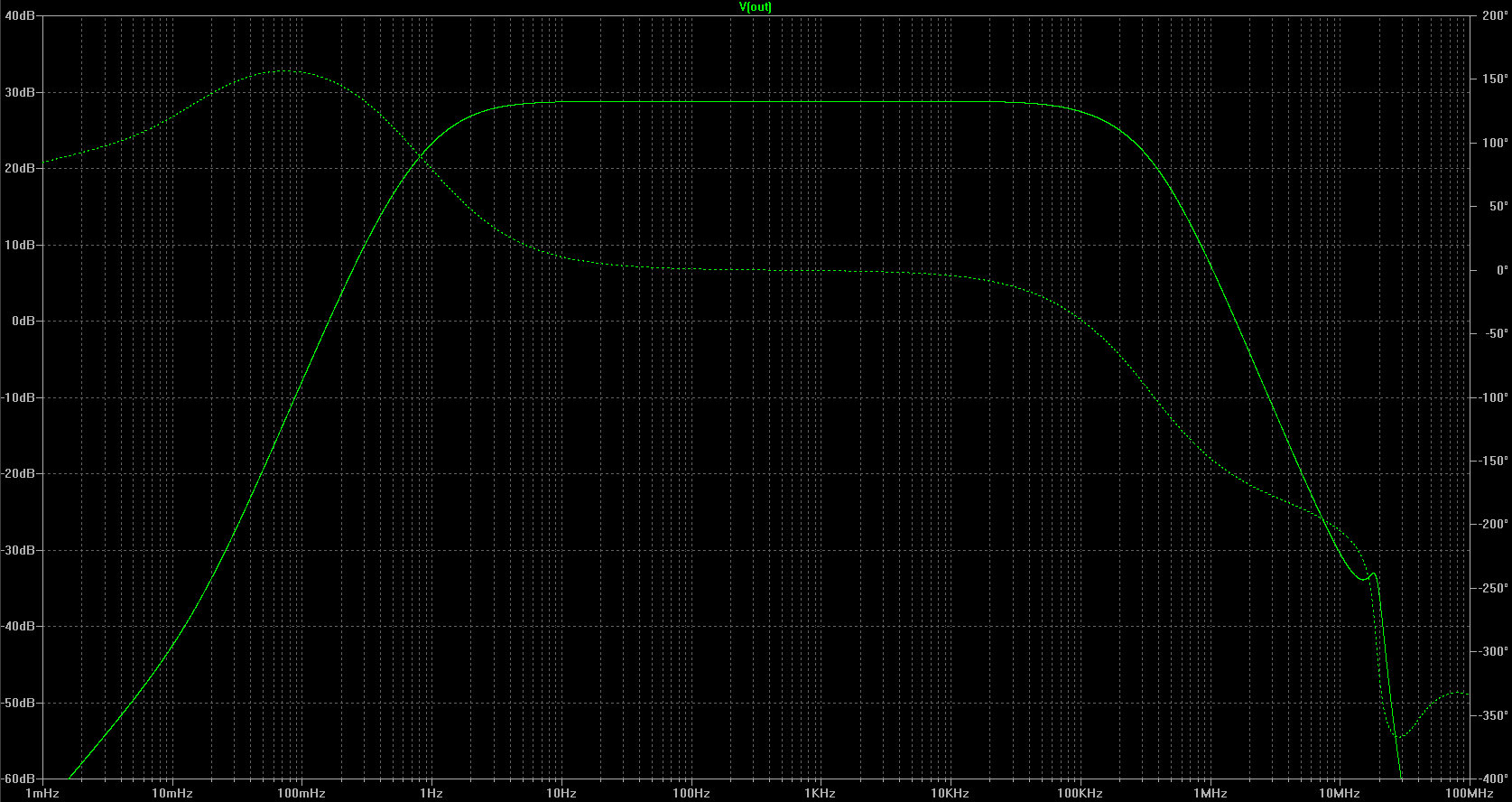Viewport: 1512px width, 802px height.
Task: Click the 100Hz frequency axis label
Action: point(691,794)
